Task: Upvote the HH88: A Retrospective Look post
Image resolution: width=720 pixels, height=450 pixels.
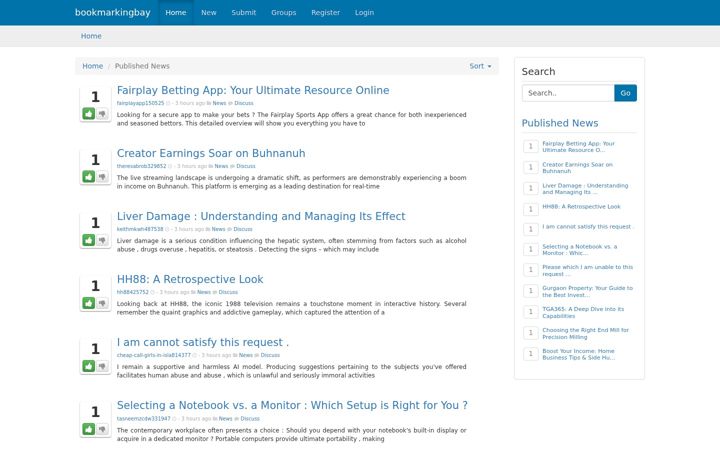Action: pyautogui.click(x=89, y=303)
